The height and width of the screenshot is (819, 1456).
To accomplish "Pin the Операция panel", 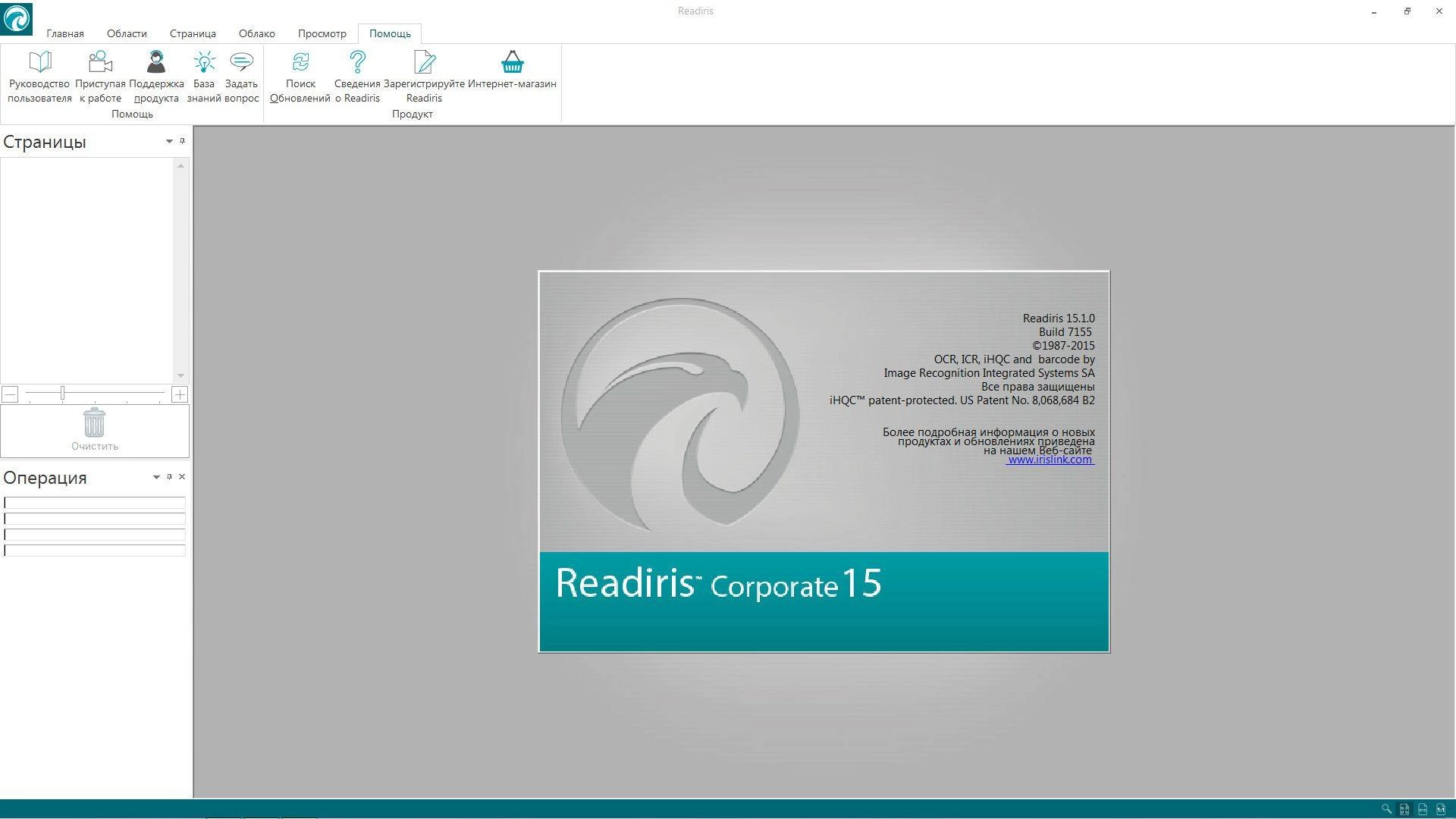I will [169, 477].
